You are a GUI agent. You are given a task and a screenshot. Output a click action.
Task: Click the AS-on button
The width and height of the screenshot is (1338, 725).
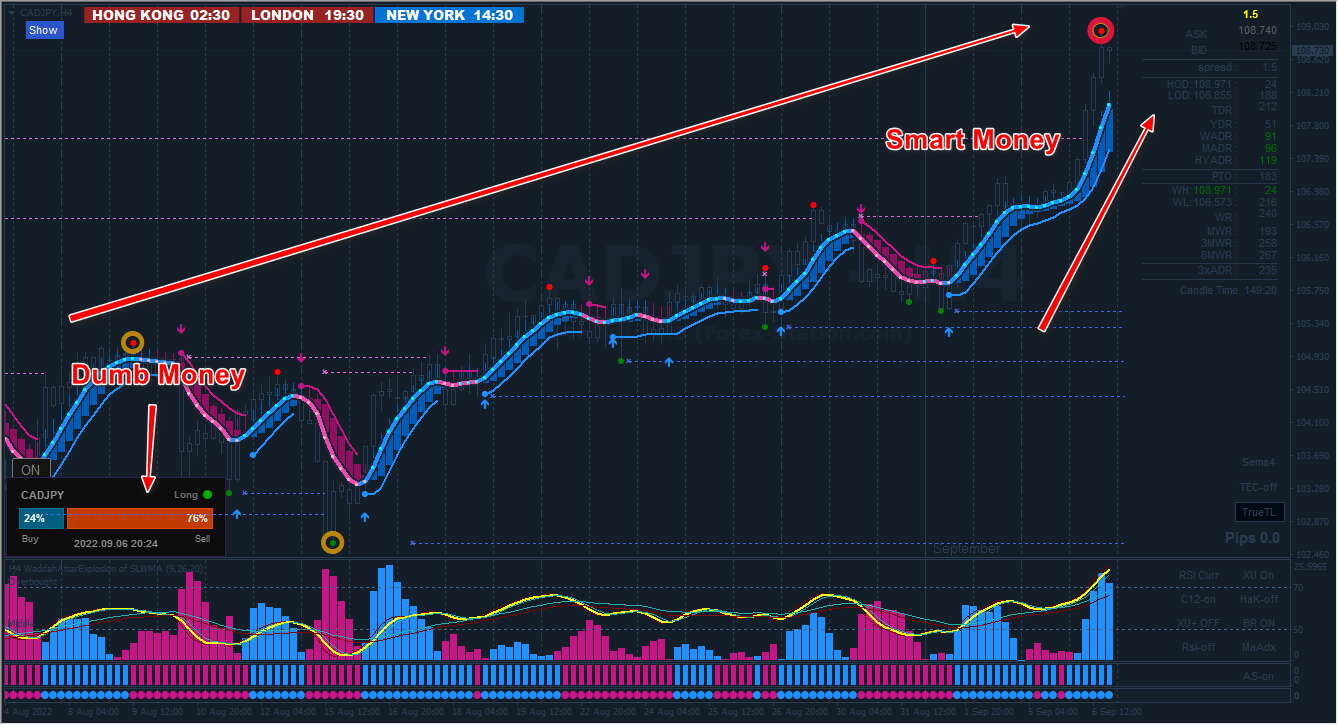[1259, 676]
